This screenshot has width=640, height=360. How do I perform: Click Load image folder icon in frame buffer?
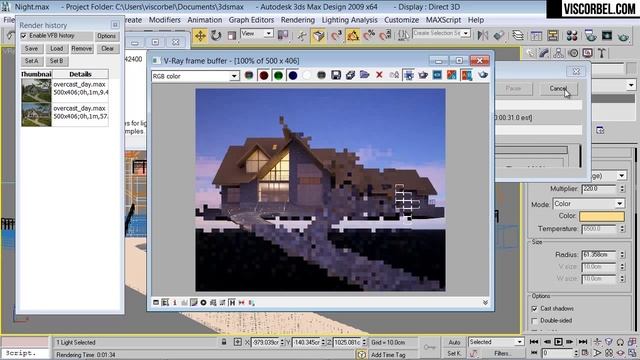tap(364, 75)
